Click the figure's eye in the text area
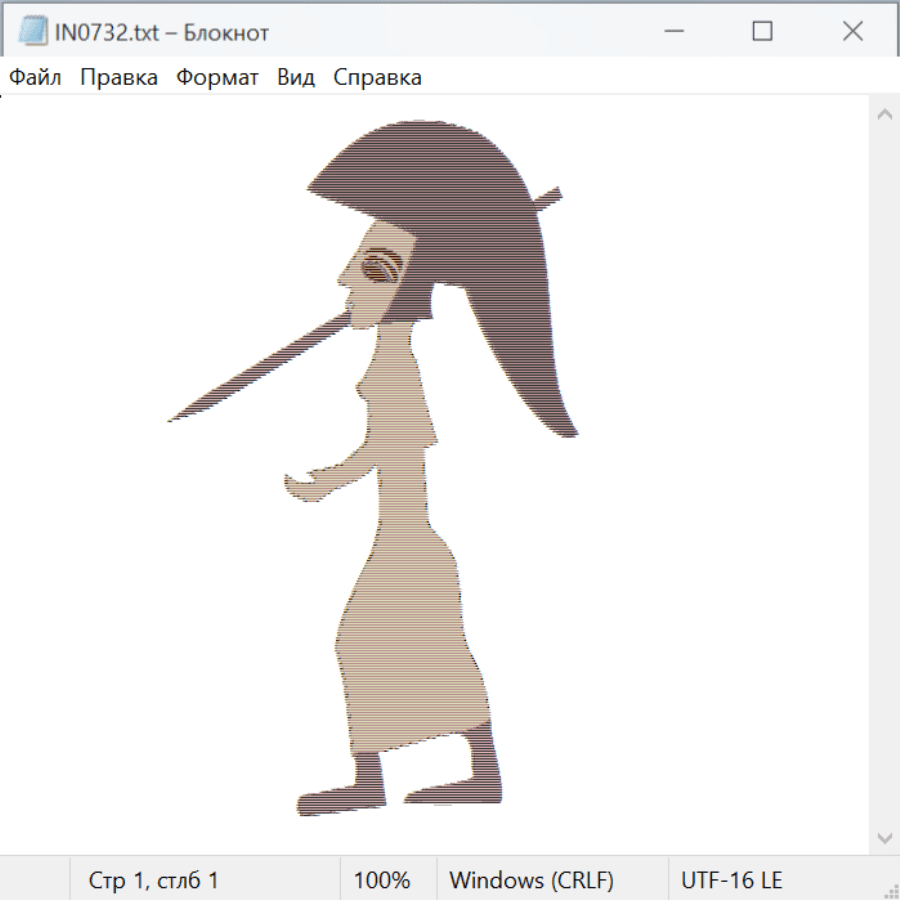This screenshot has width=900, height=900. click(381, 268)
